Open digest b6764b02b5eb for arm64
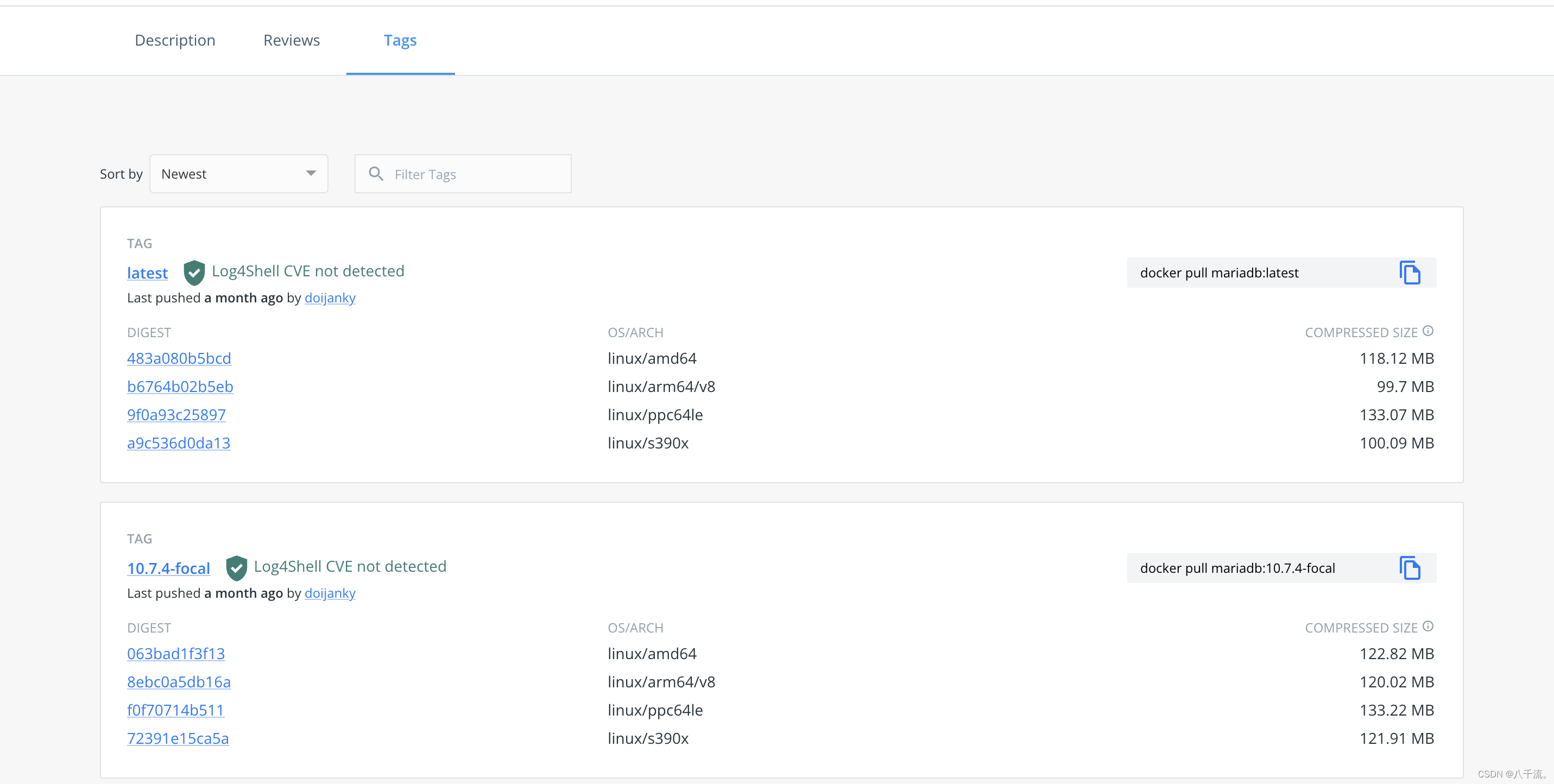Image resolution: width=1554 pixels, height=784 pixels. (x=180, y=387)
